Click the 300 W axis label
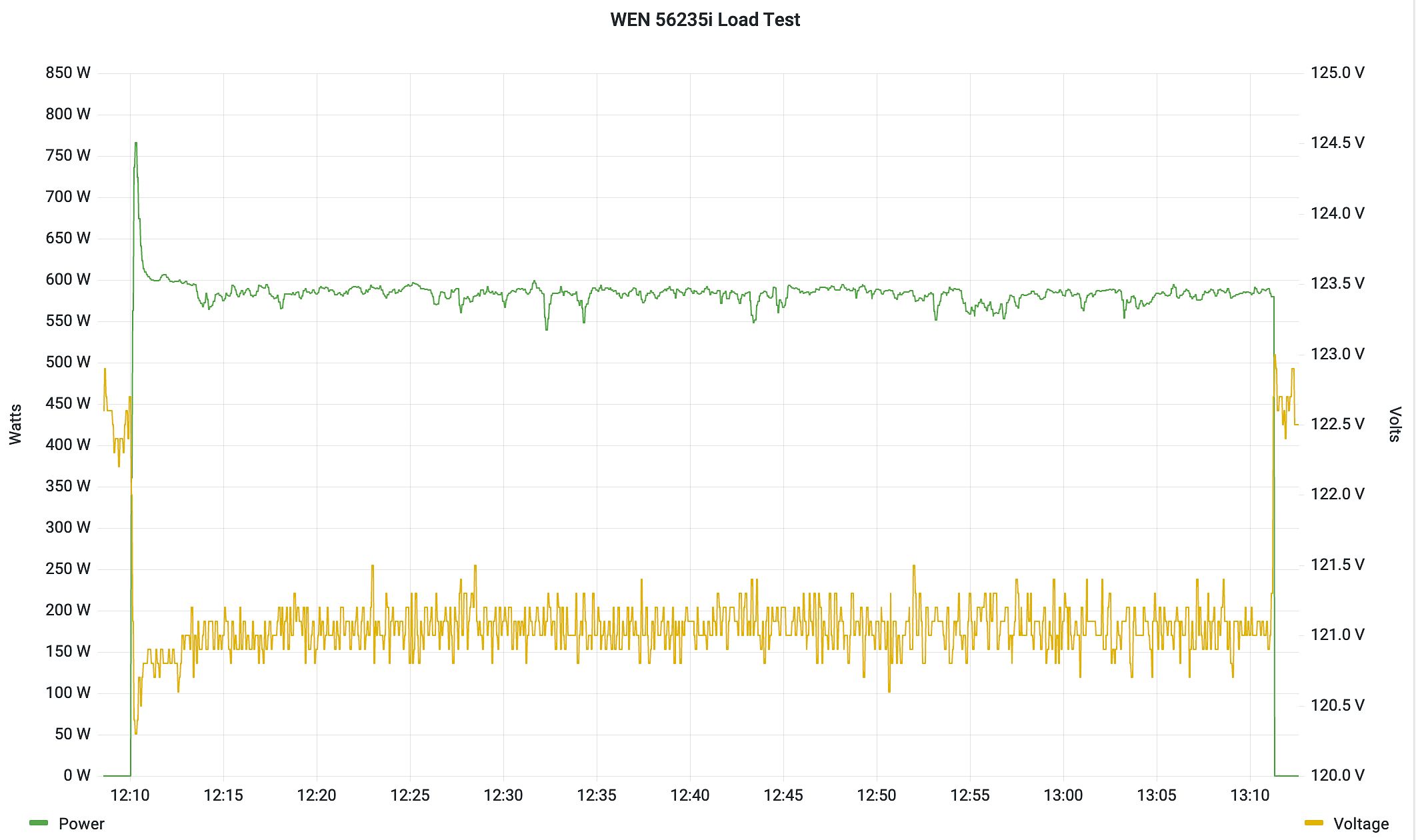 [68, 527]
